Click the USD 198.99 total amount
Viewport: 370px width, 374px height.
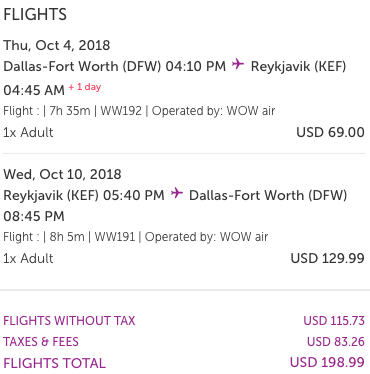(x=327, y=362)
